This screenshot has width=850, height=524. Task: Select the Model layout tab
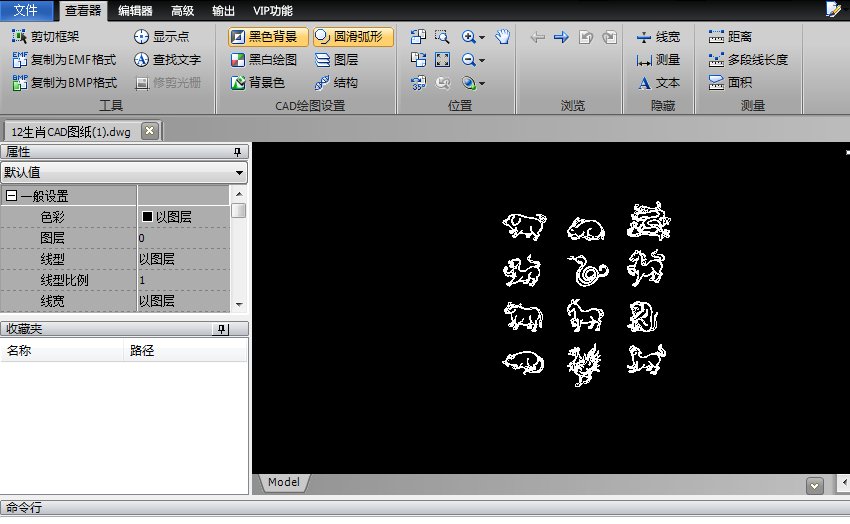pos(283,482)
